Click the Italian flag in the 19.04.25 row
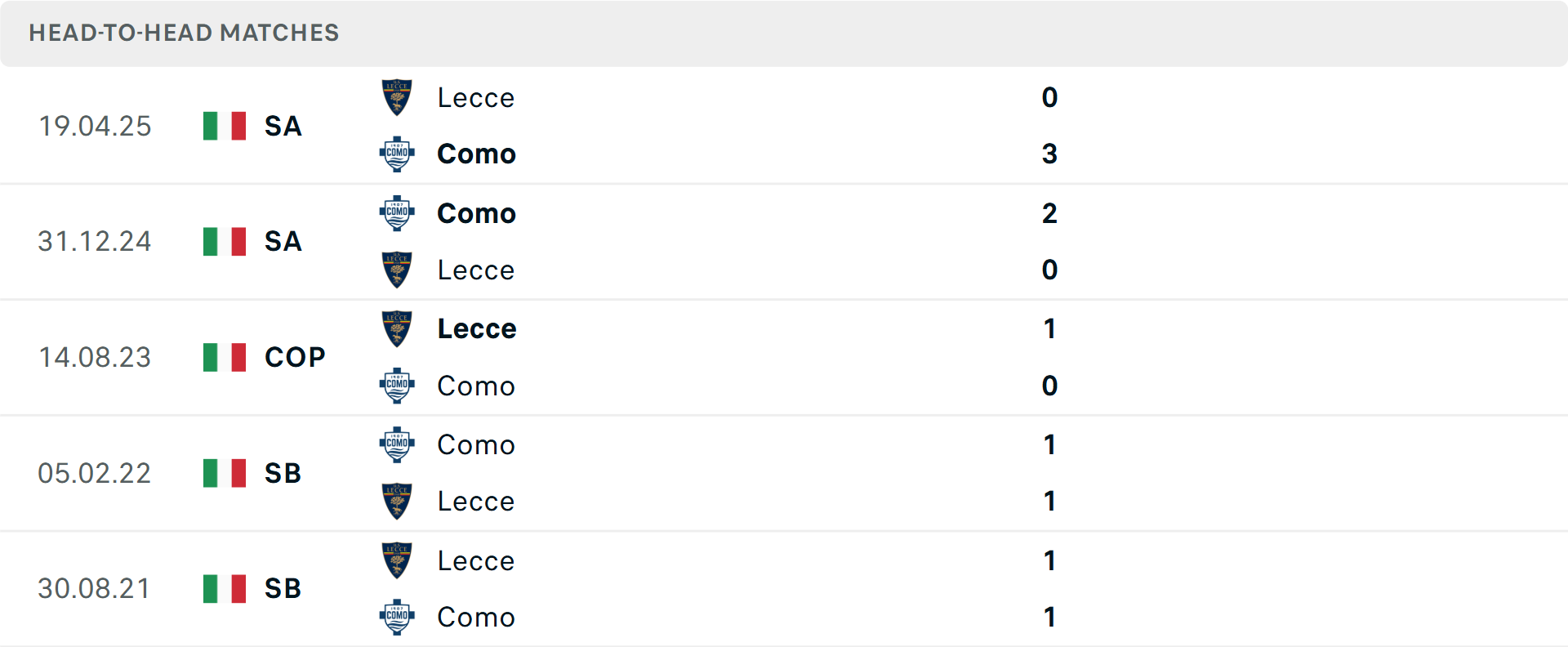 pos(225,126)
